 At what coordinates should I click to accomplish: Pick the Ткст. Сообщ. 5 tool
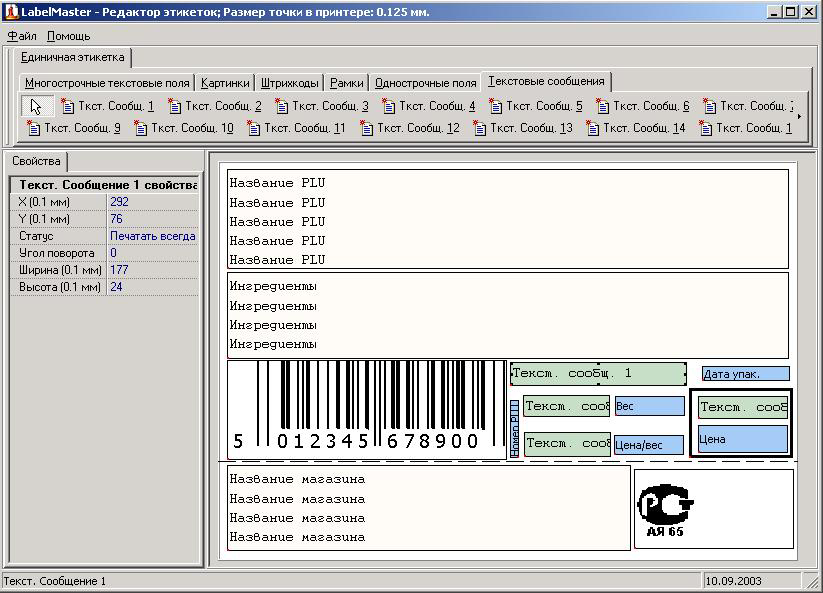coord(535,106)
